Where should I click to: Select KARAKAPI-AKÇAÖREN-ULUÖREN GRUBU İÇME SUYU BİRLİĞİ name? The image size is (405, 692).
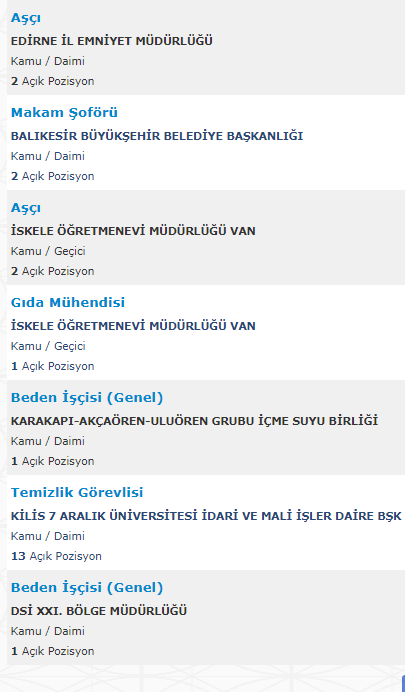click(194, 421)
